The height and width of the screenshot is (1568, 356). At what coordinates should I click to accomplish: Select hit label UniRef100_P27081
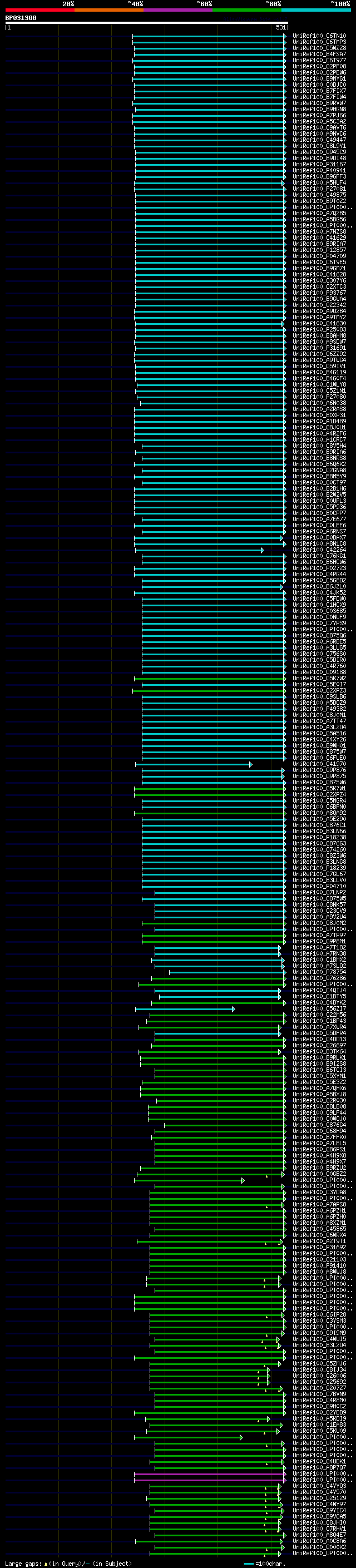coord(319,189)
